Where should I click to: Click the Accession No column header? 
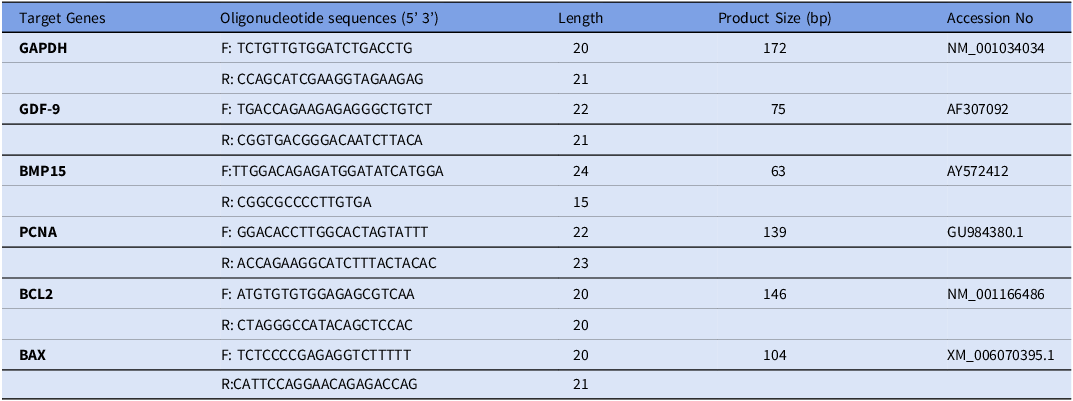991,19
